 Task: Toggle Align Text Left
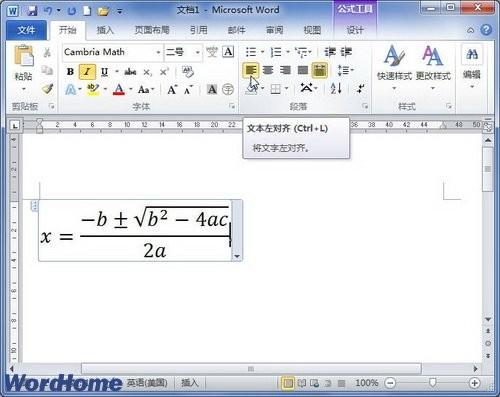pos(251,70)
